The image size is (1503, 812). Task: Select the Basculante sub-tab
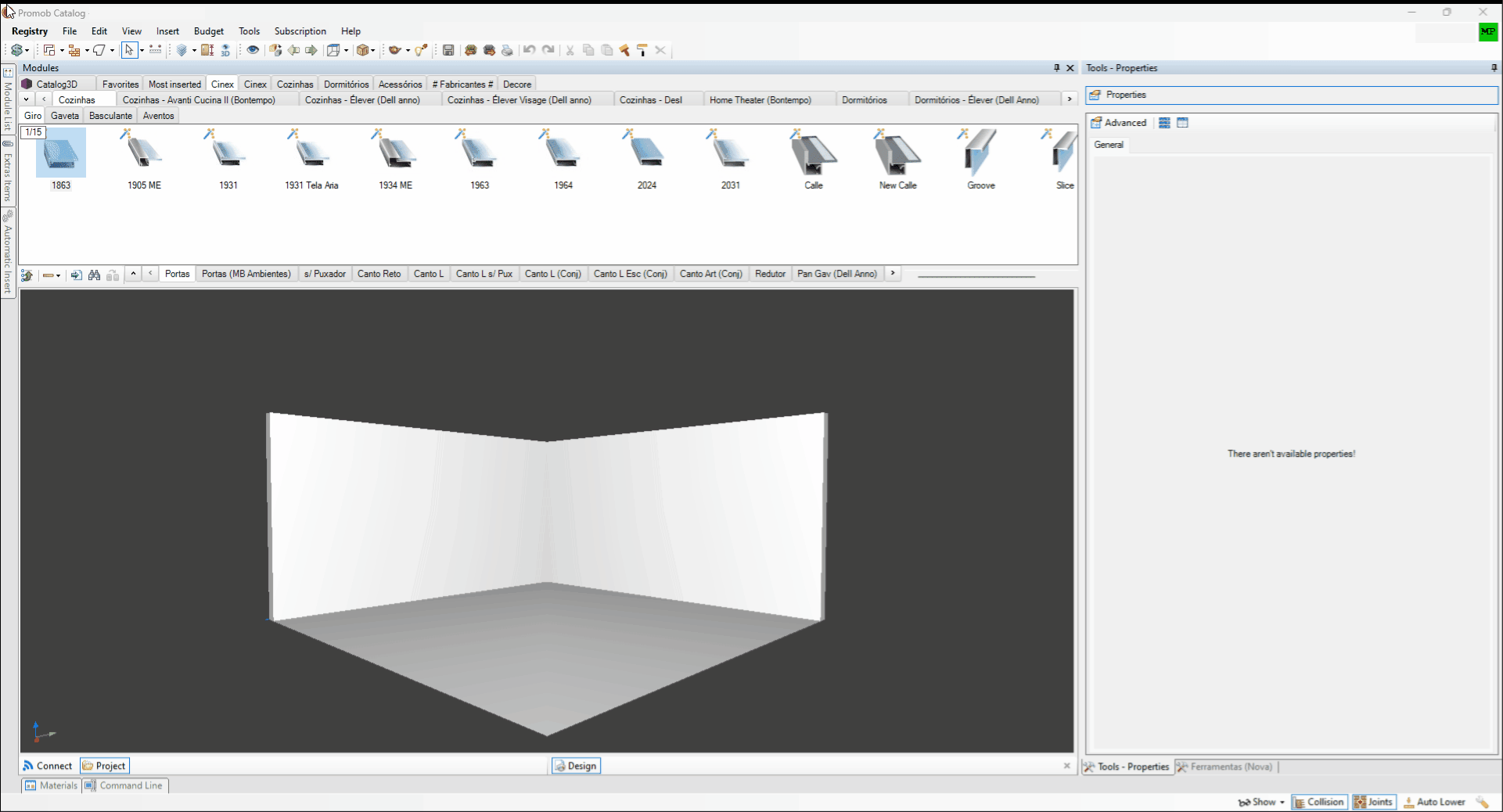click(110, 116)
